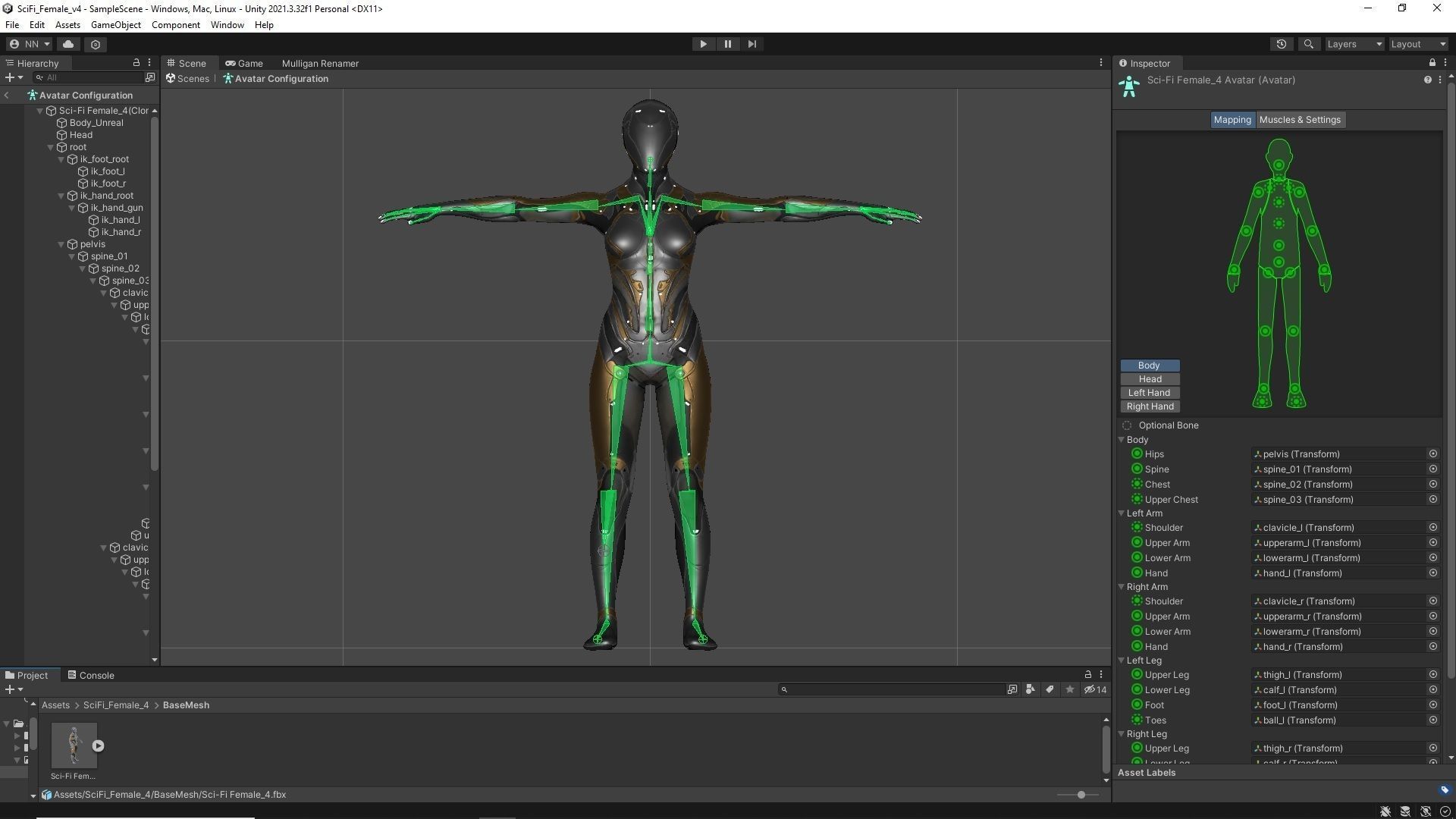Open the thigh_l Transform object picker
This screenshot has height=819, width=1456.
pos(1432,675)
